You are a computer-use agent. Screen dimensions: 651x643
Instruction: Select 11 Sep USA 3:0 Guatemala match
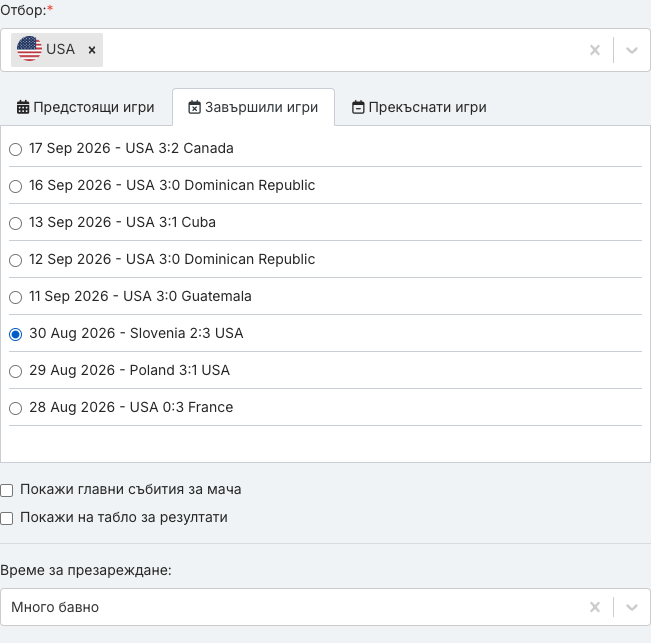(x=15, y=297)
